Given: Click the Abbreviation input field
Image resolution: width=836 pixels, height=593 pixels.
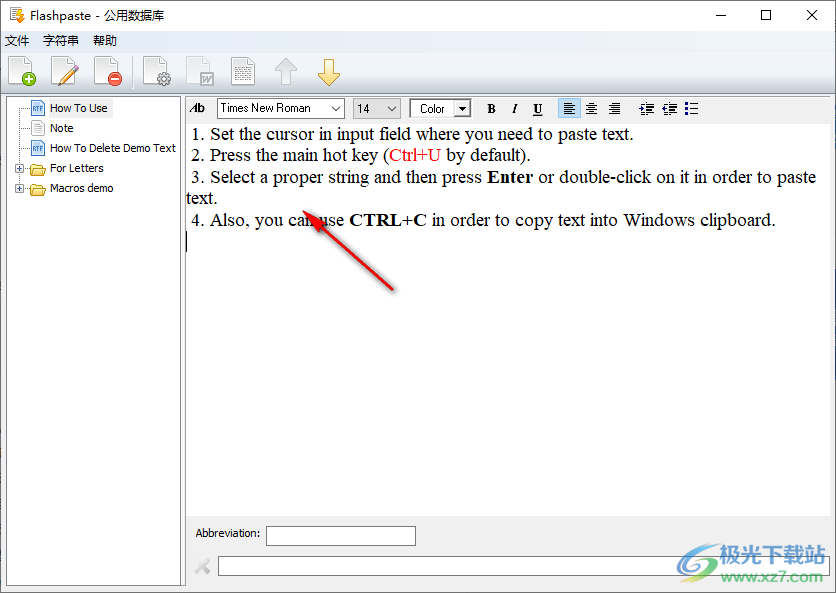Looking at the screenshot, I should click(341, 536).
